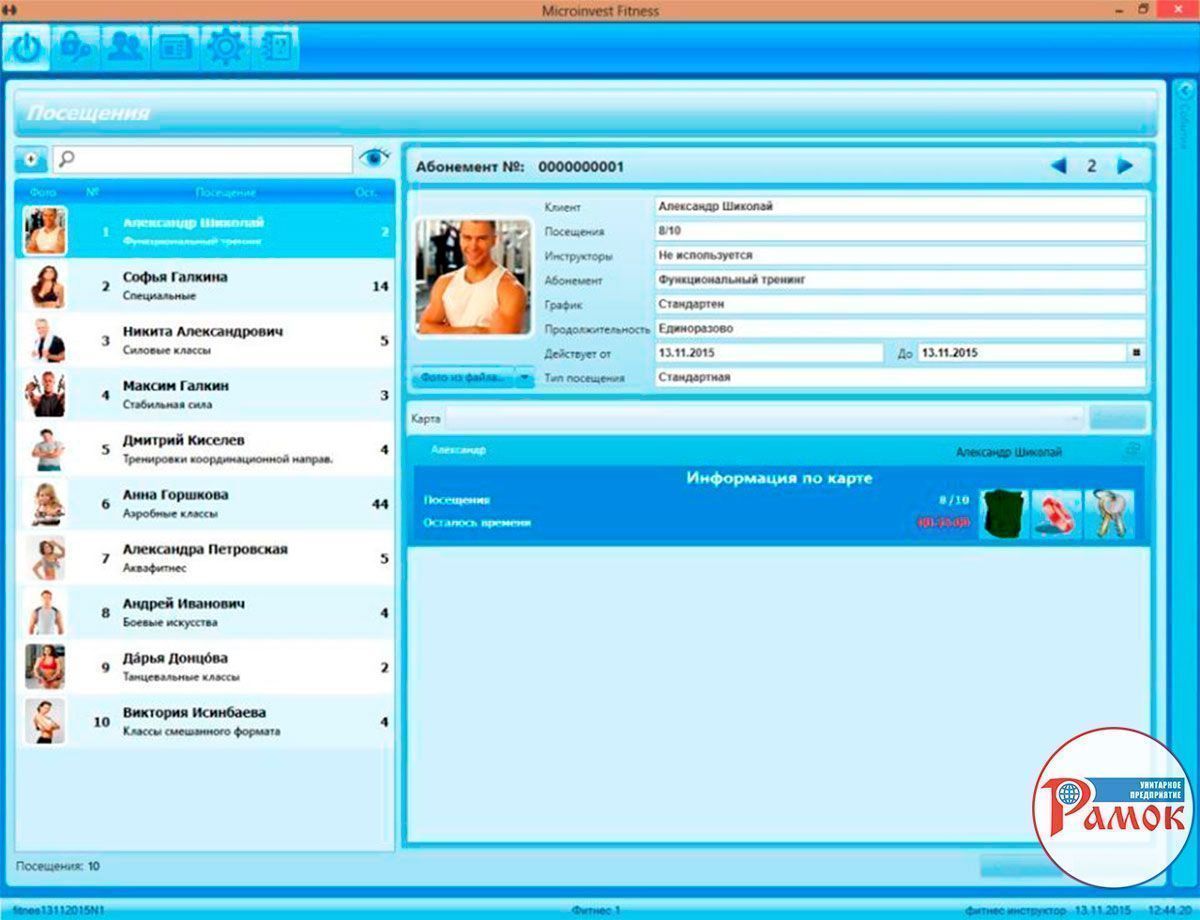The image size is (1200, 920).
Task: Click the remaining count 14 for Софья Галкина
Action: click(x=380, y=286)
